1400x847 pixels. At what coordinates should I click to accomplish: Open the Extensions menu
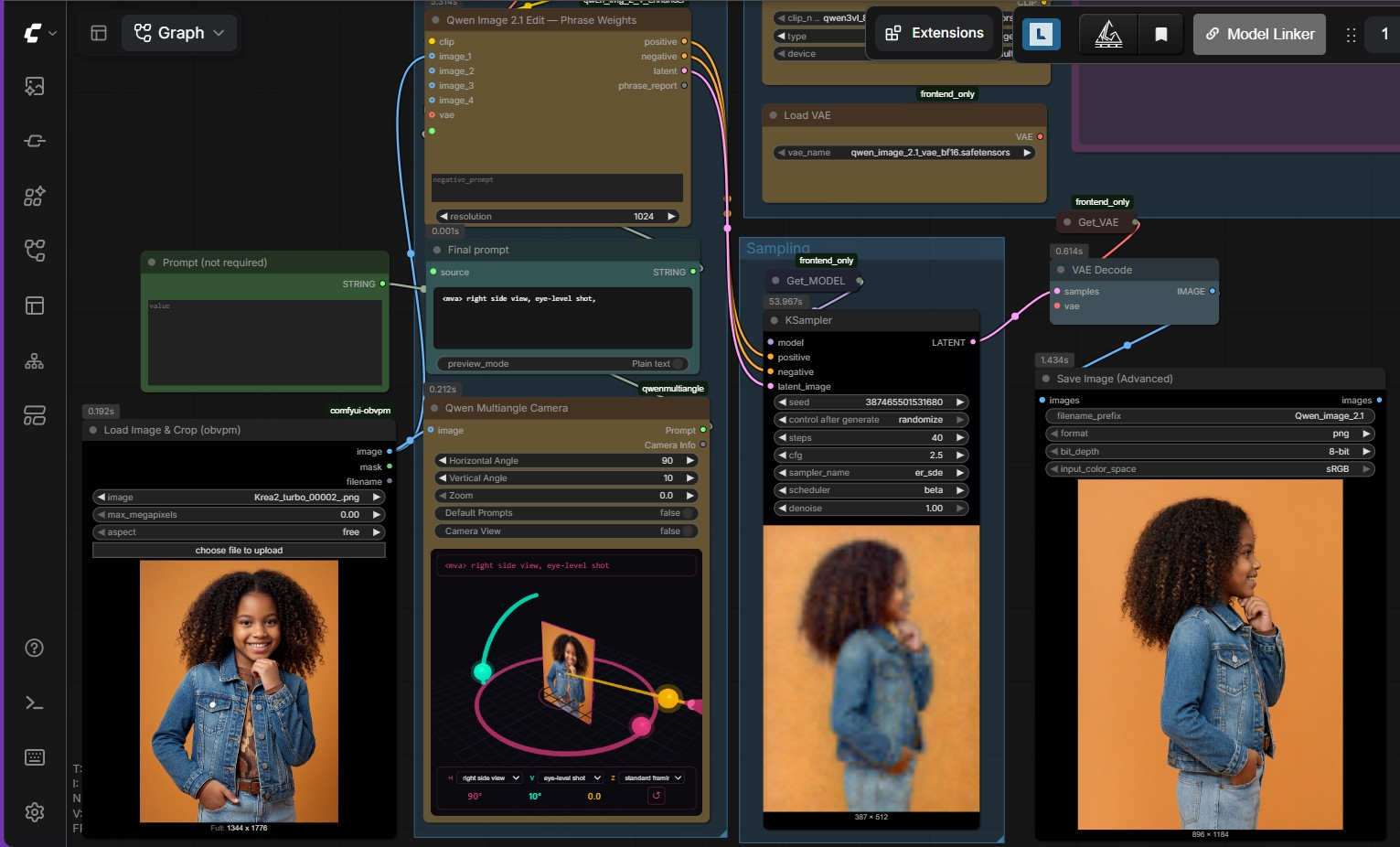935,33
